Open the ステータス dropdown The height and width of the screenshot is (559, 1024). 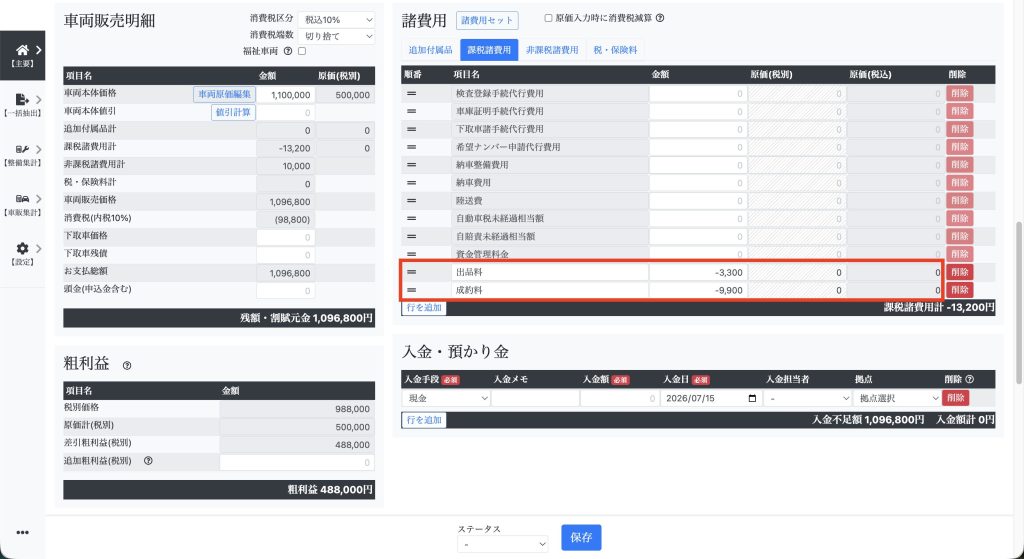[x=502, y=544]
